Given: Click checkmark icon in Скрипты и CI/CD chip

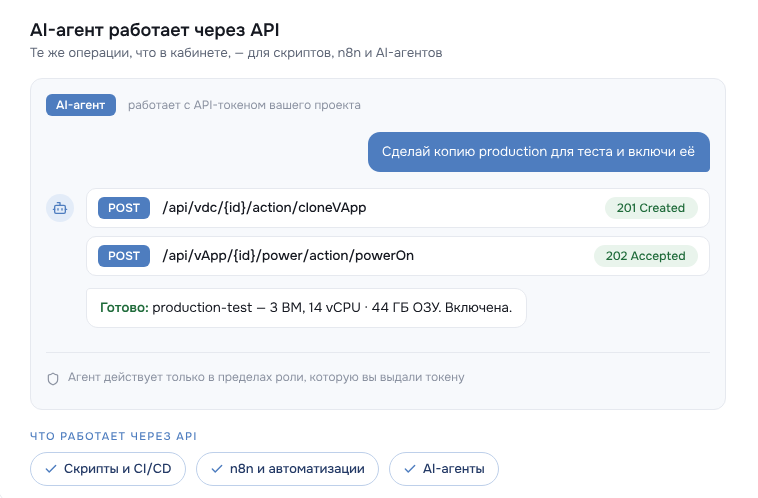Looking at the screenshot, I should click(51, 469).
